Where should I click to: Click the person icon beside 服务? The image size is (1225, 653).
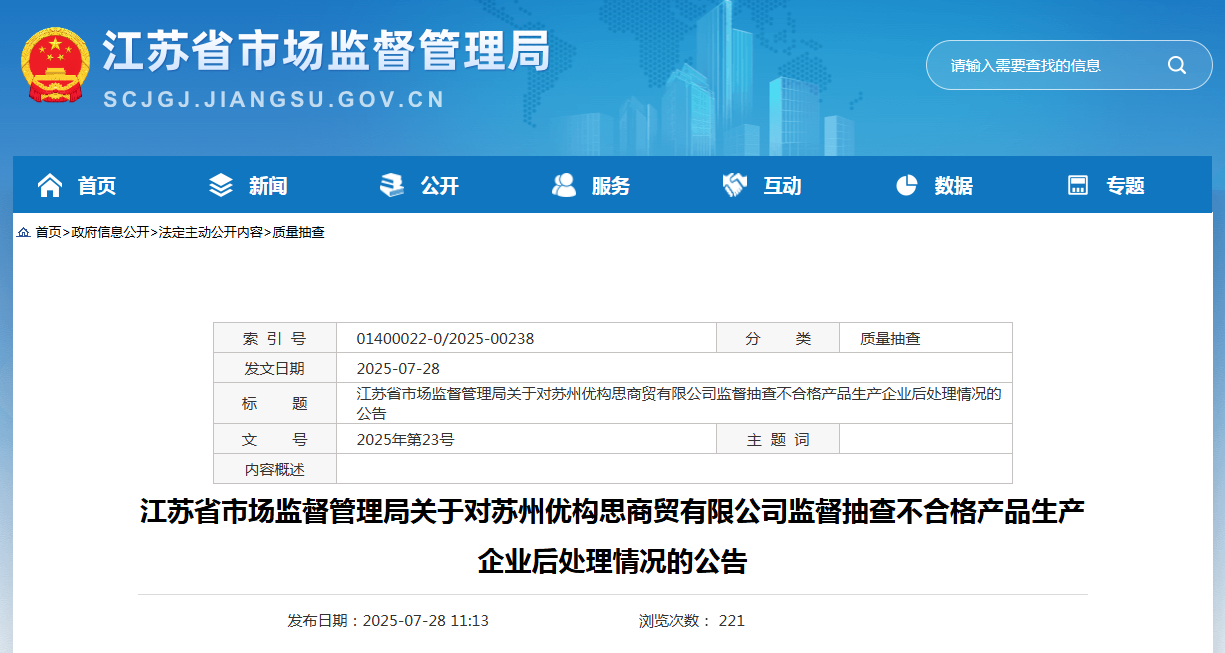click(x=564, y=185)
